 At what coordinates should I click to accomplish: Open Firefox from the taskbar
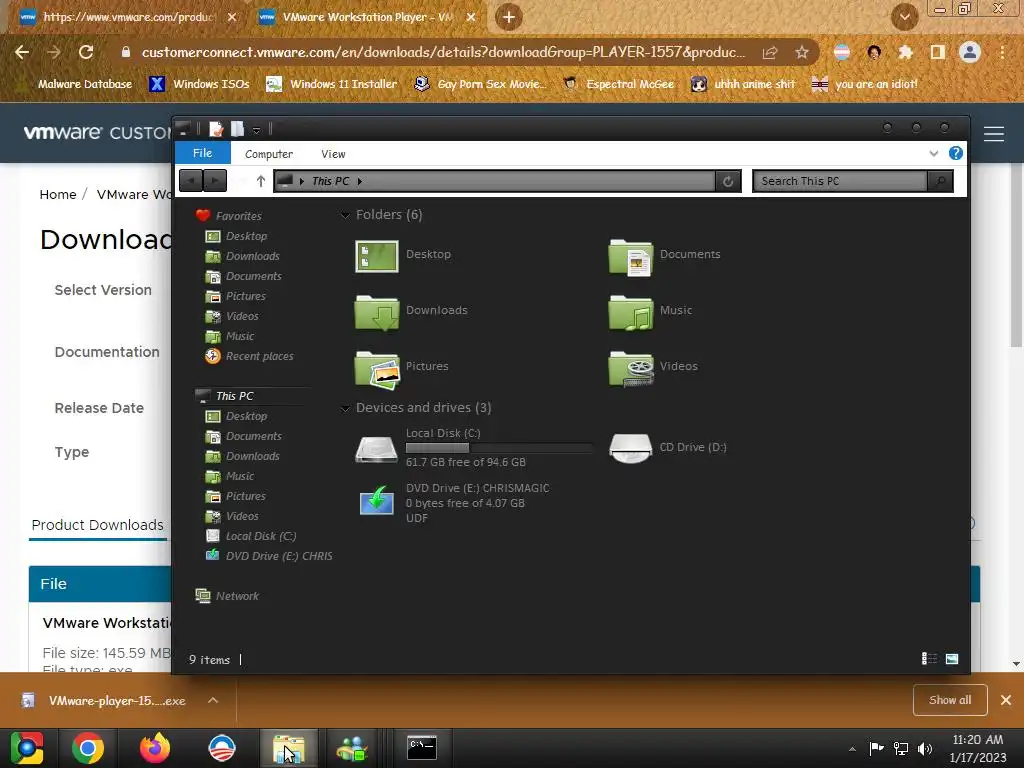tap(155, 748)
